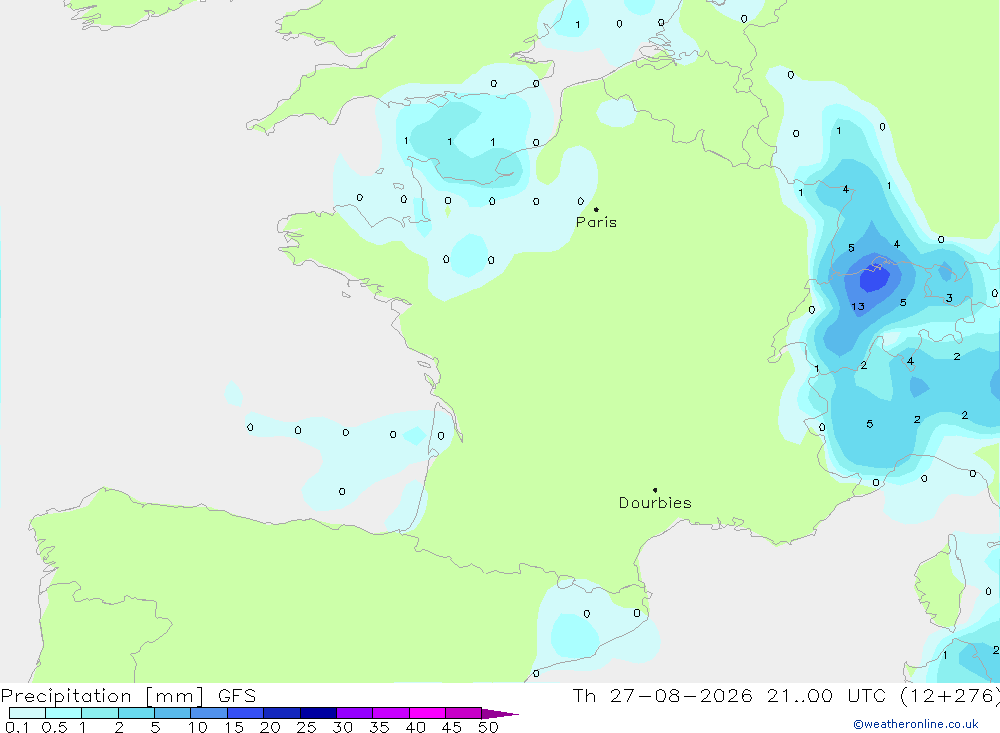Pick the legend swatch between 45 and 50
Screen dimensions: 1000x733
click(463, 713)
